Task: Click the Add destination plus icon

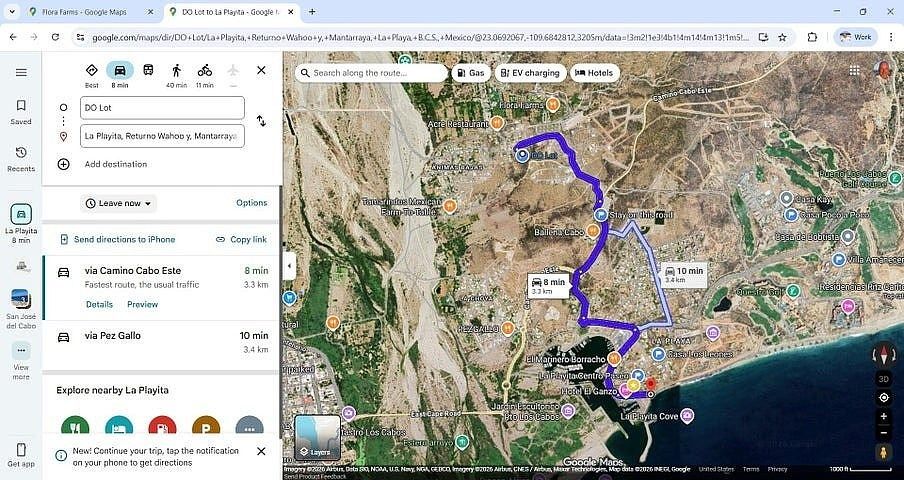Action: tap(63, 164)
